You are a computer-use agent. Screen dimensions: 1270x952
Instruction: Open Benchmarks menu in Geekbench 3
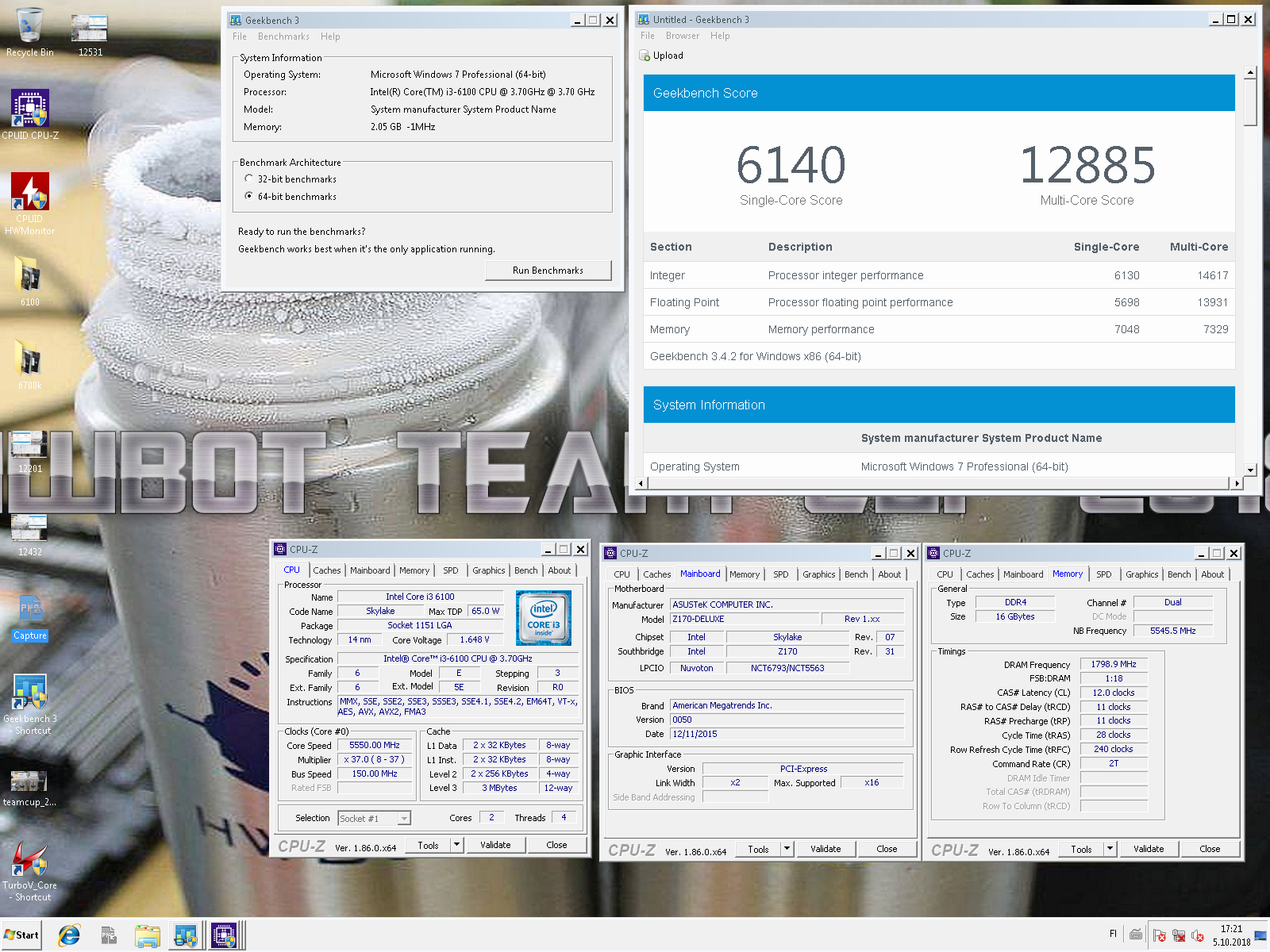point(283,36)
